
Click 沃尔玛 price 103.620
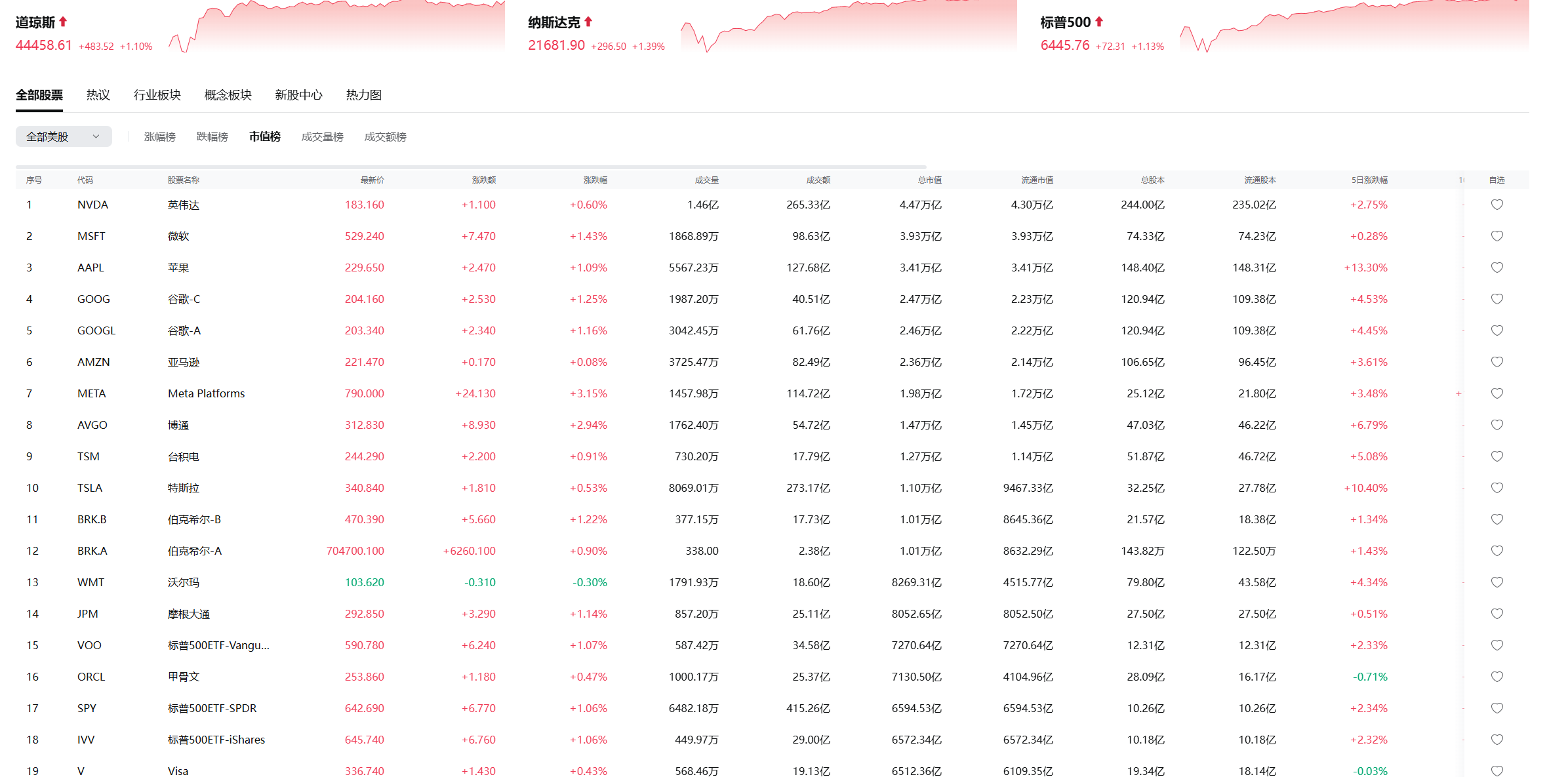tap(365, 582)
